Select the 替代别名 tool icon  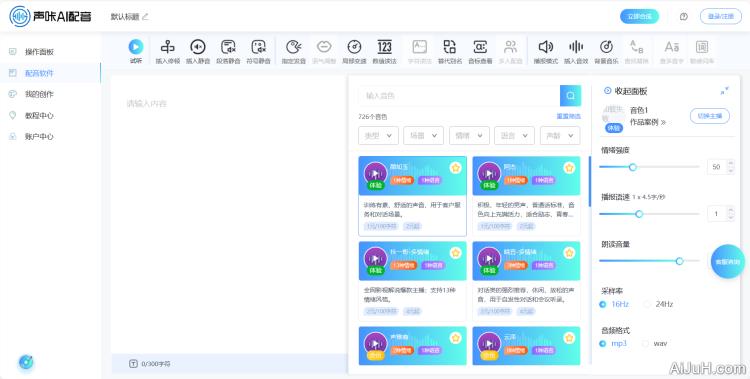coord(450,46)
